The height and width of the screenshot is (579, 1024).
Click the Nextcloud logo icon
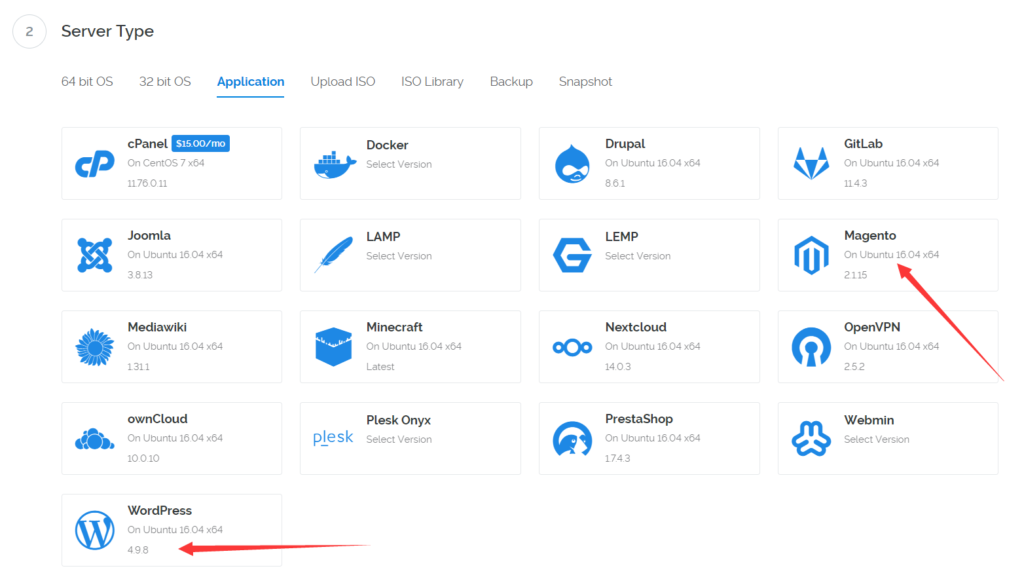572,347
